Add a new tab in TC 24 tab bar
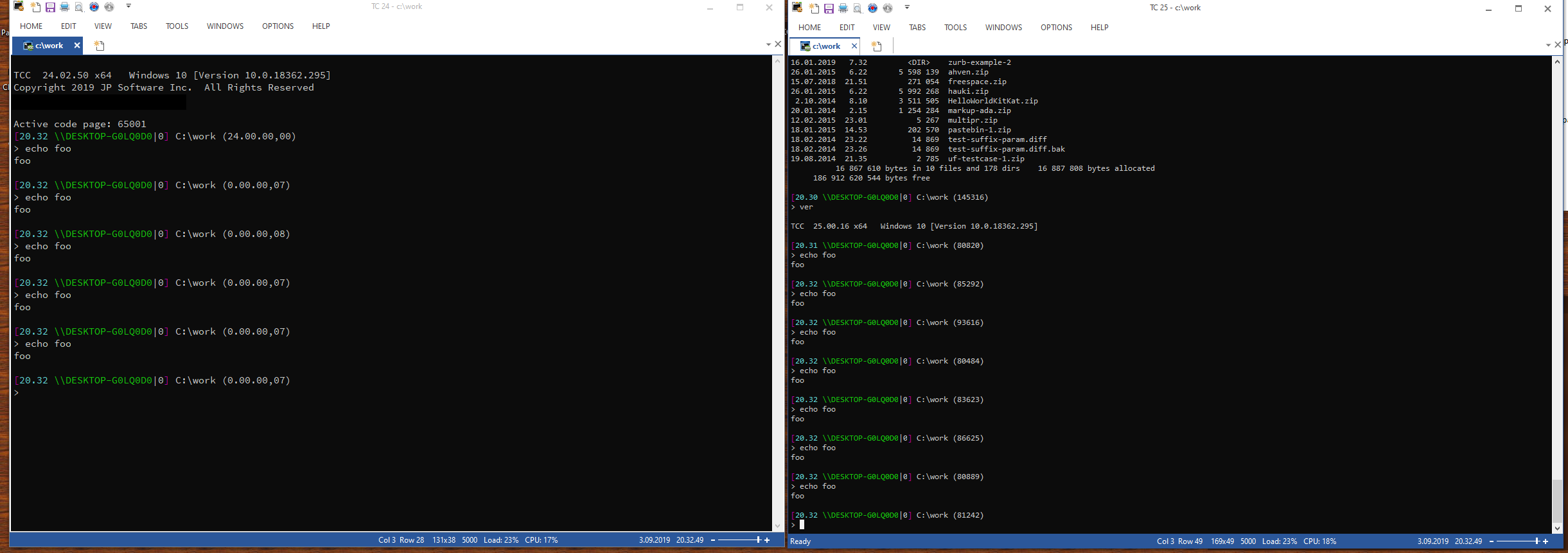The image size is (1568, 553). [99, 46]
